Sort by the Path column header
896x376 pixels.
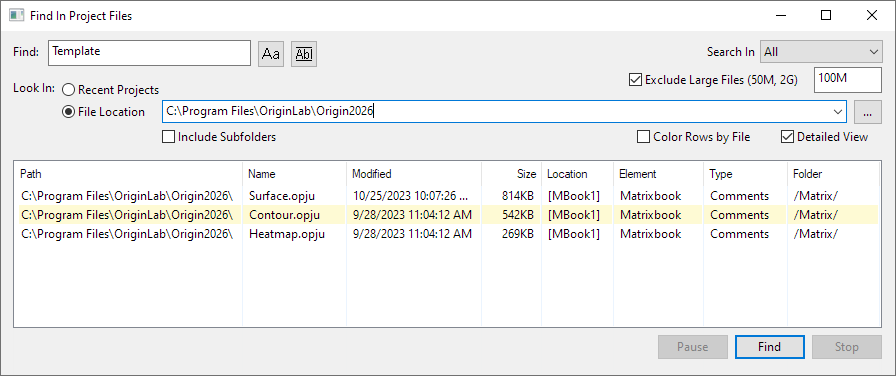coord(129,174)
